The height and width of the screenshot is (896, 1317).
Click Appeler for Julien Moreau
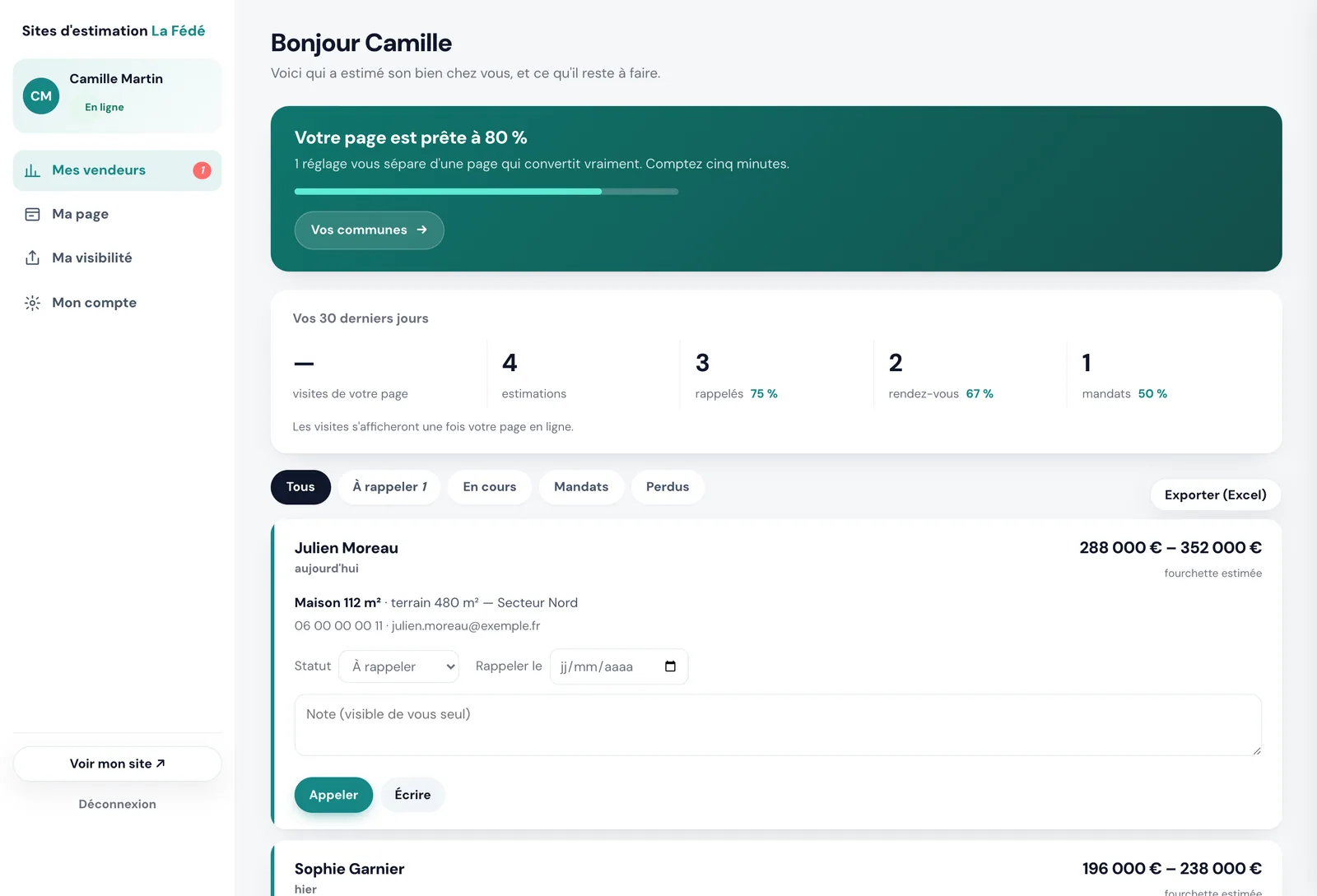pyautogui.click(x=333, y=795)
